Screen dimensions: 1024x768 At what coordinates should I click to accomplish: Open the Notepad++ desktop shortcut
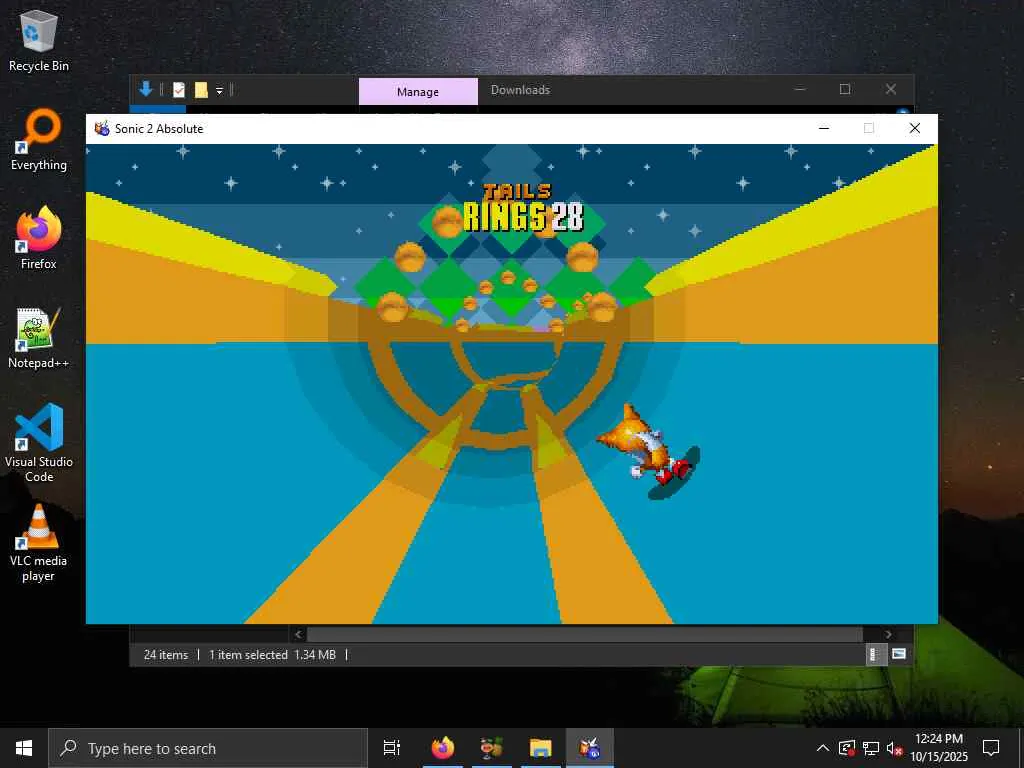pos(39,338)
